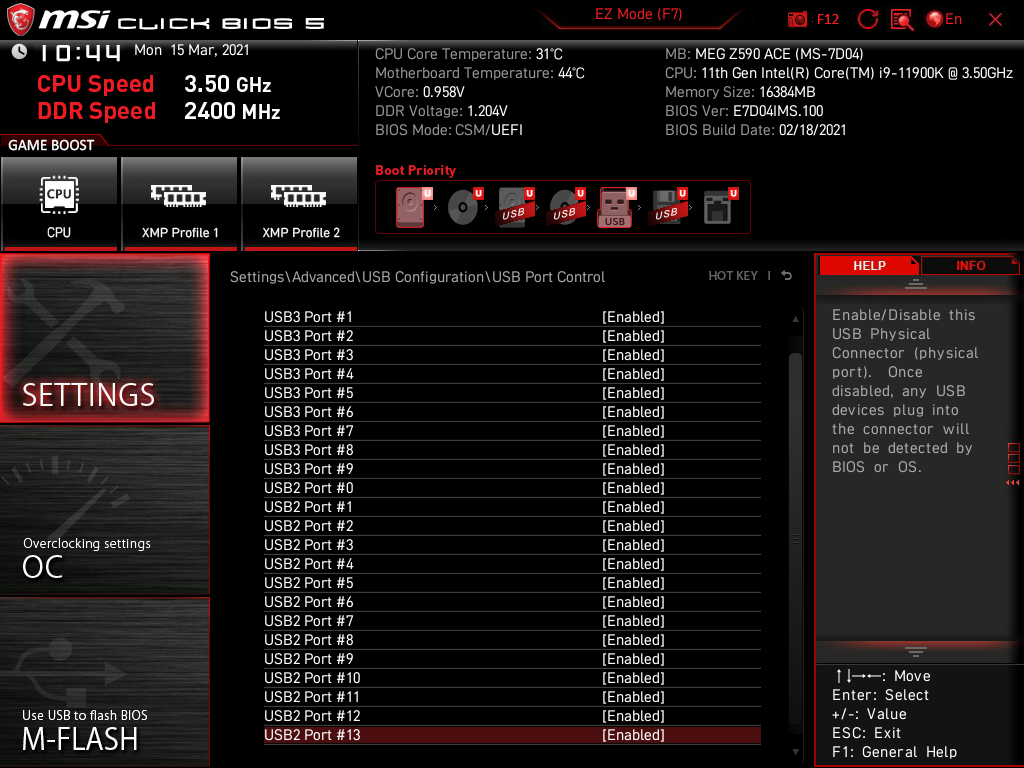This screenshot has width=1024, height=768.
Task: Enable XMP Profile 1
Action: [x=179, y=203]
